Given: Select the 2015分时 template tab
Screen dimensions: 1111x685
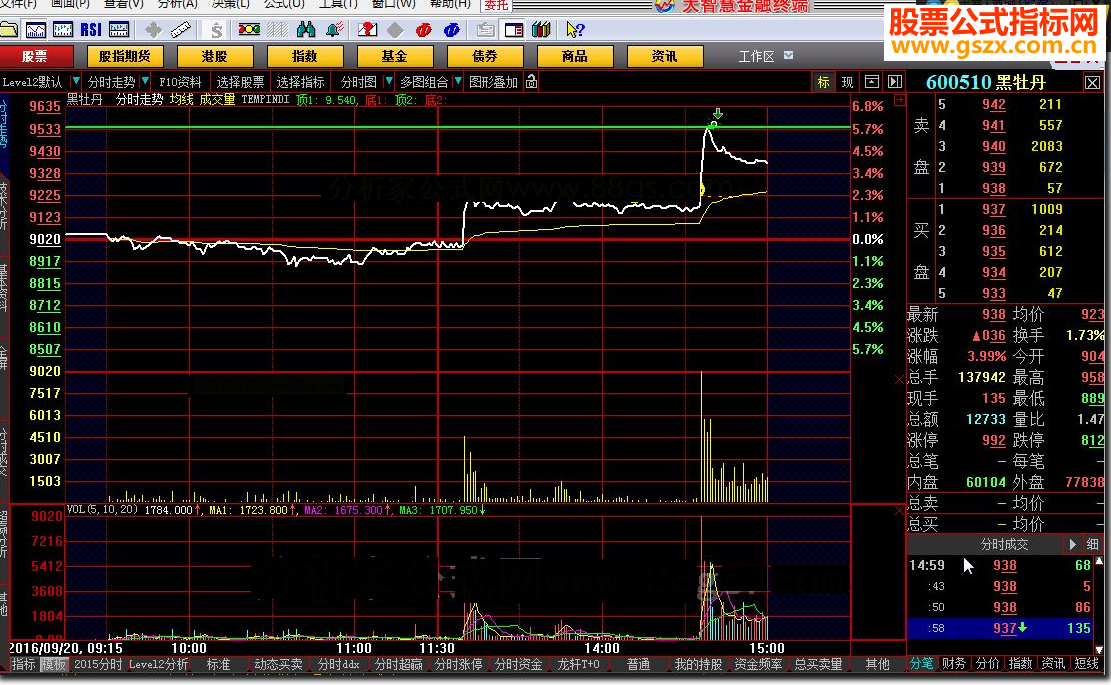Looking at the screenshot, I should coord(98,664).
